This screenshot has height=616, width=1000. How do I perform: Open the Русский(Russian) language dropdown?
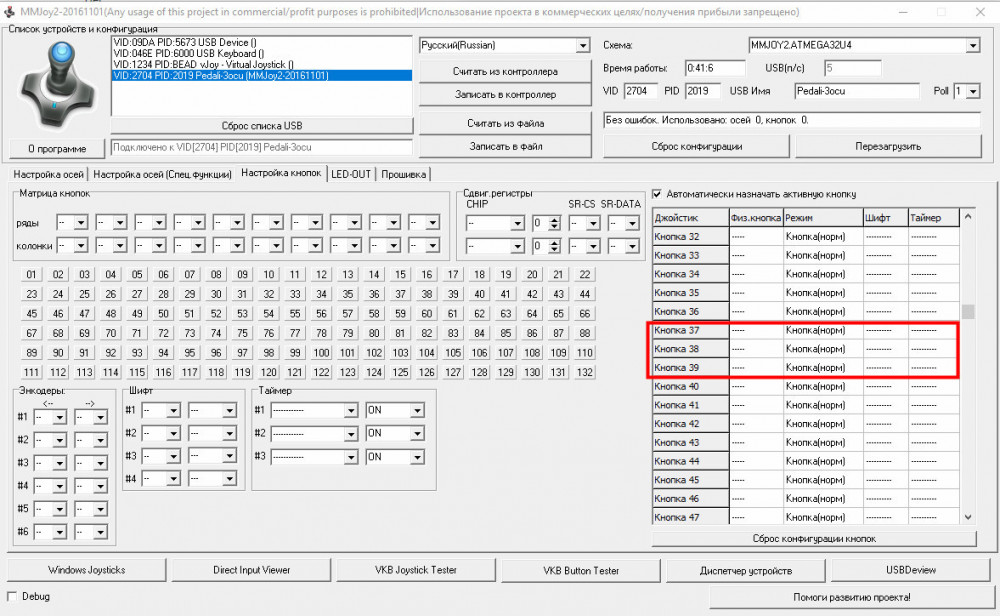[x=582, y=46]
